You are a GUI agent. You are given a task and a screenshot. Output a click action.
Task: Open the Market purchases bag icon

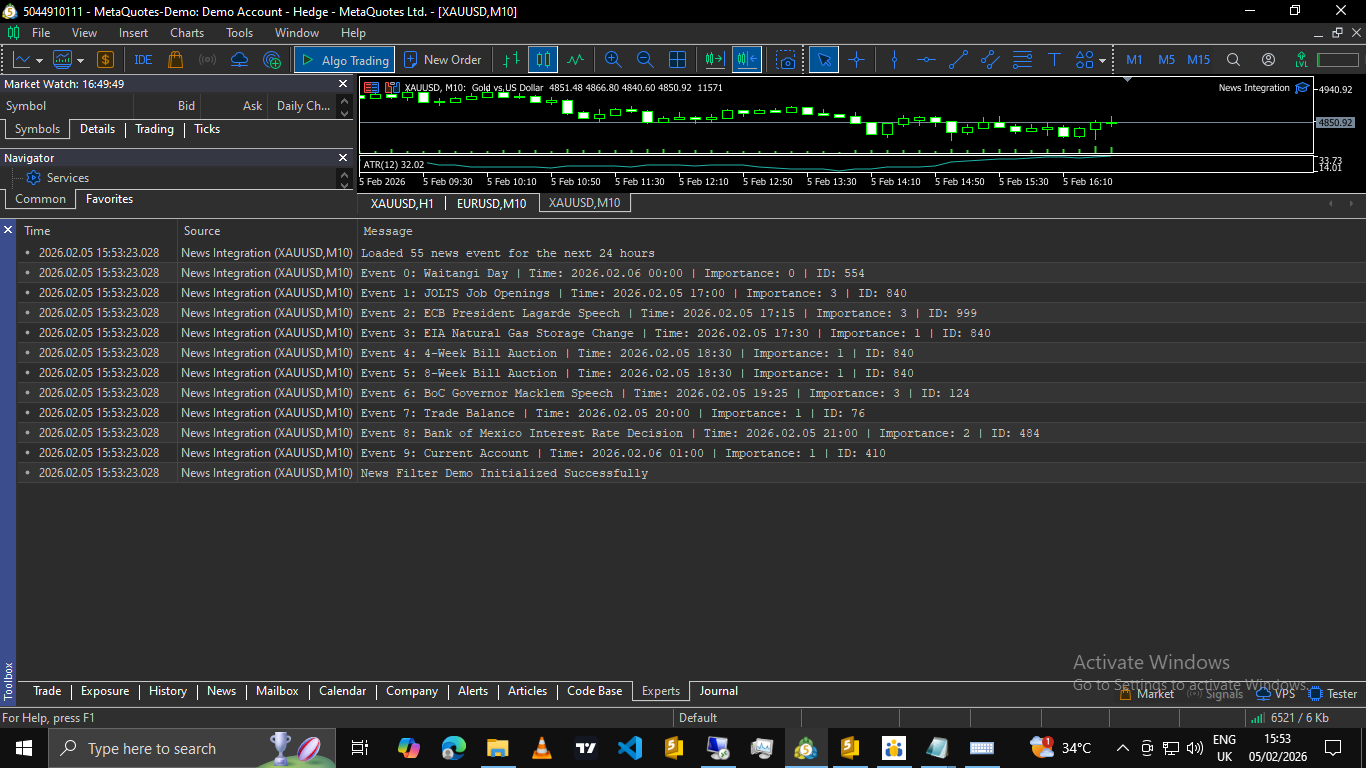[175, 59]
